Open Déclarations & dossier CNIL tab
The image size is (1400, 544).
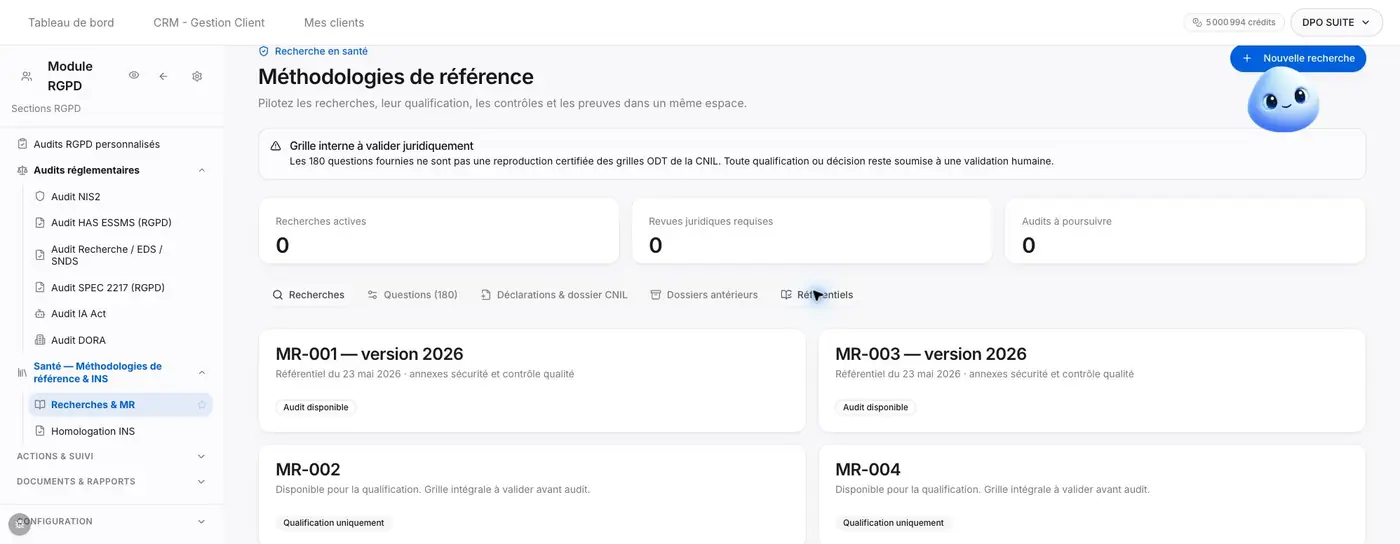point(554,295)
